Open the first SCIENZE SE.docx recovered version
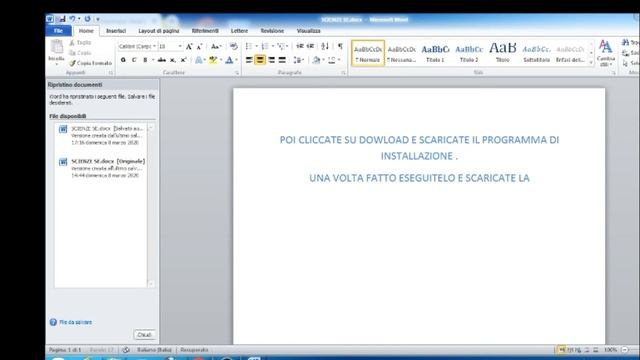This screenshot has width=640, height=360. point(101,136)
